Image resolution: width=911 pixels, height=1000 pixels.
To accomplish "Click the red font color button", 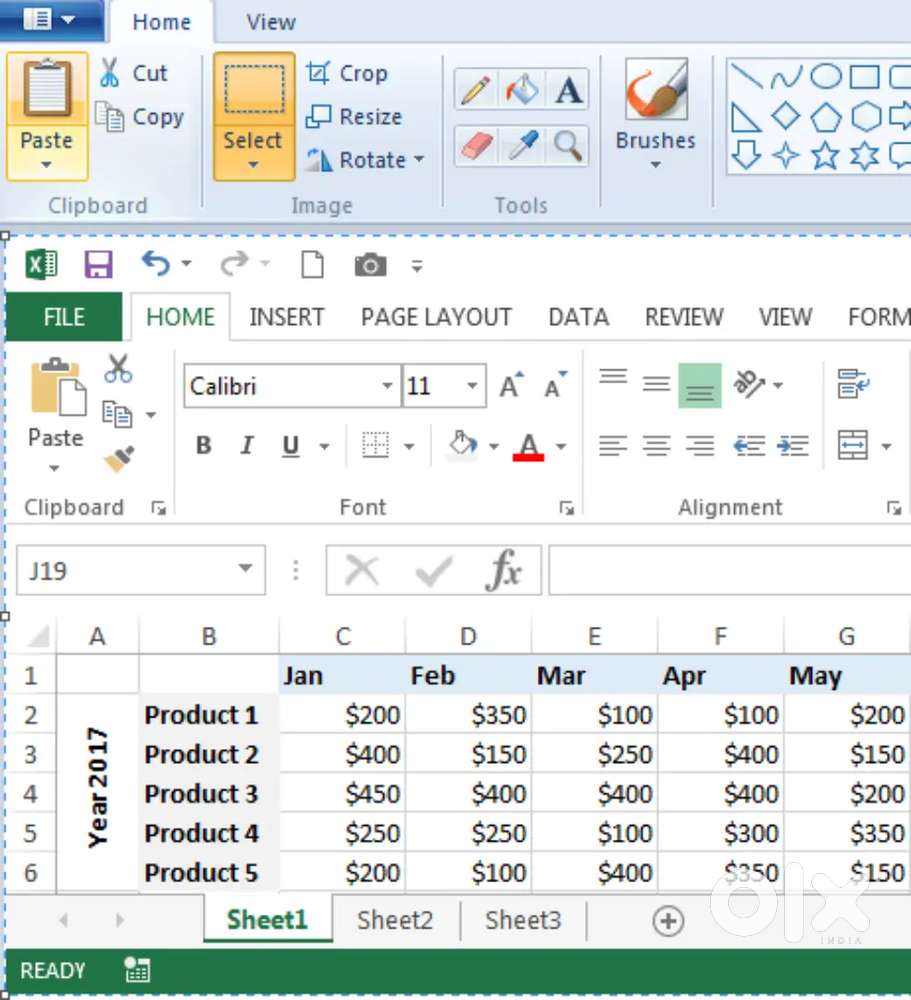I will tap(528, 446).
